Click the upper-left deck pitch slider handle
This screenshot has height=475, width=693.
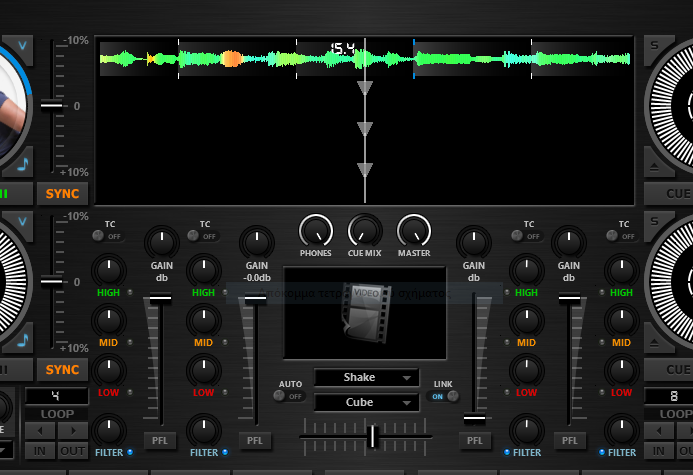click(51, 106)
